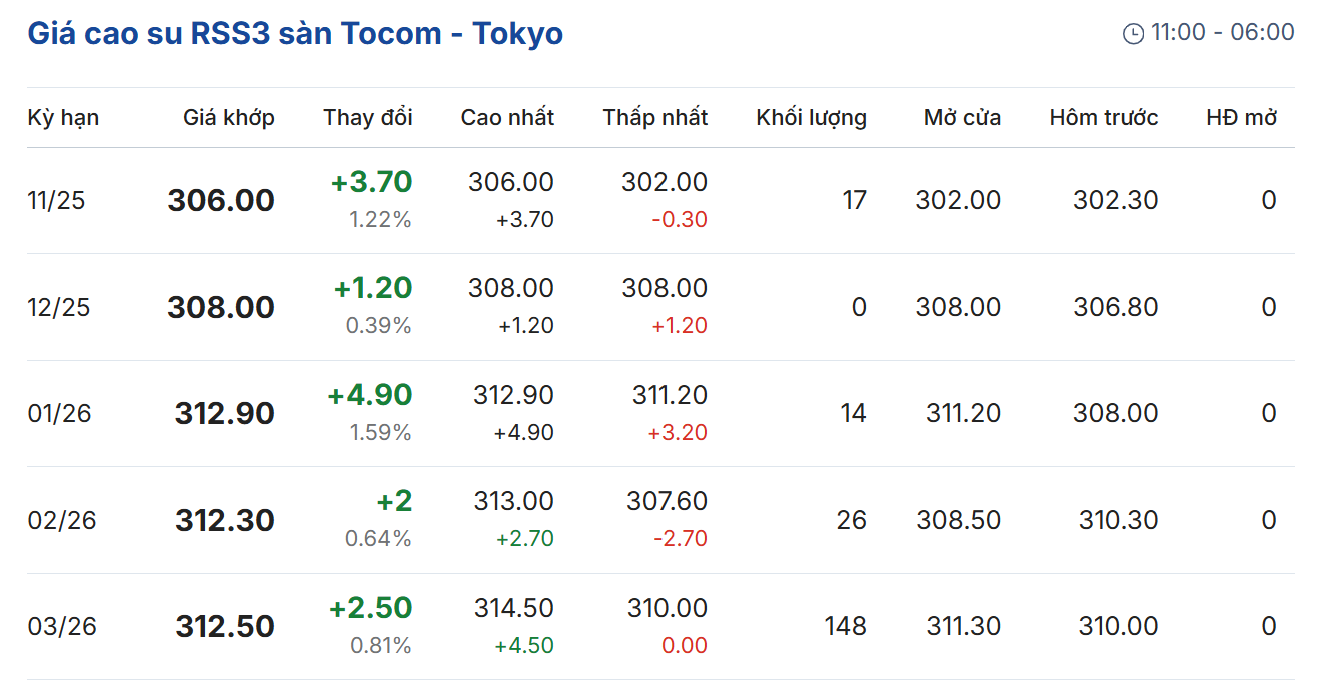Image resolution: width=1318 pixels, height=682 pixels.
Task: Select the 'Kỳ hạn' column header
Action: (63, 117)
